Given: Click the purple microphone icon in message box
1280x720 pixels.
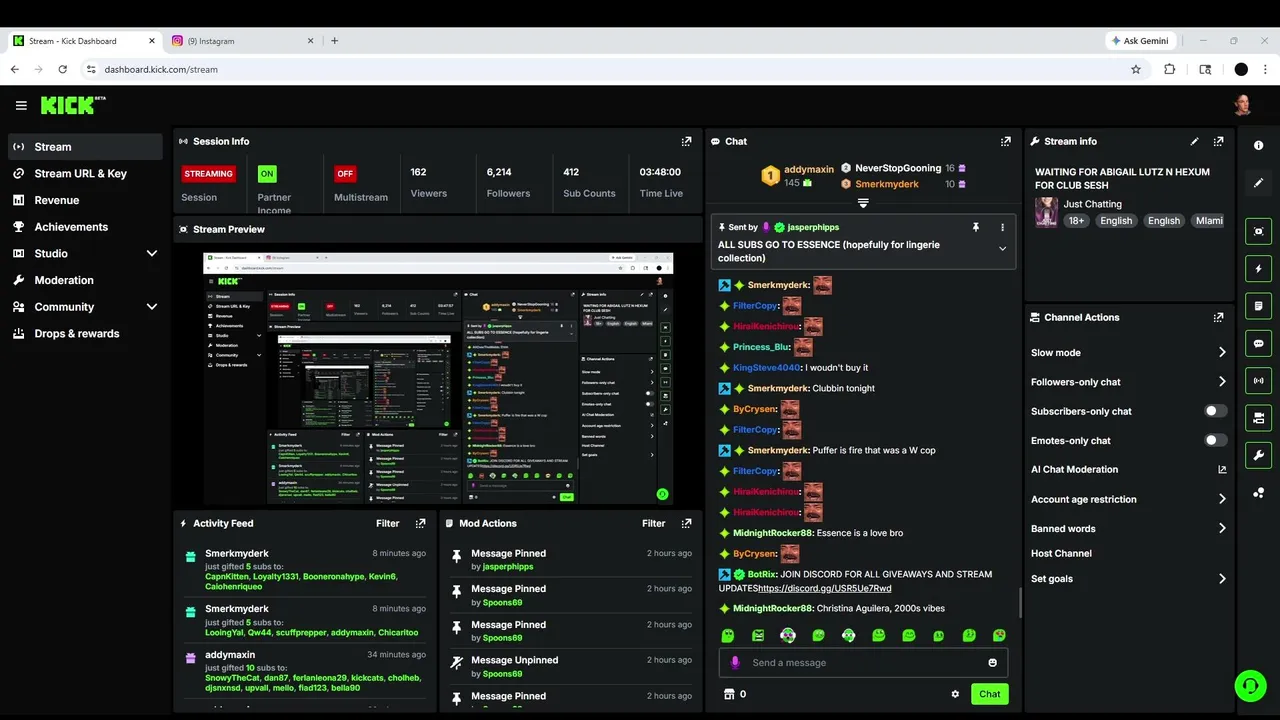Looking at the screenshot, I should [735, 663].
